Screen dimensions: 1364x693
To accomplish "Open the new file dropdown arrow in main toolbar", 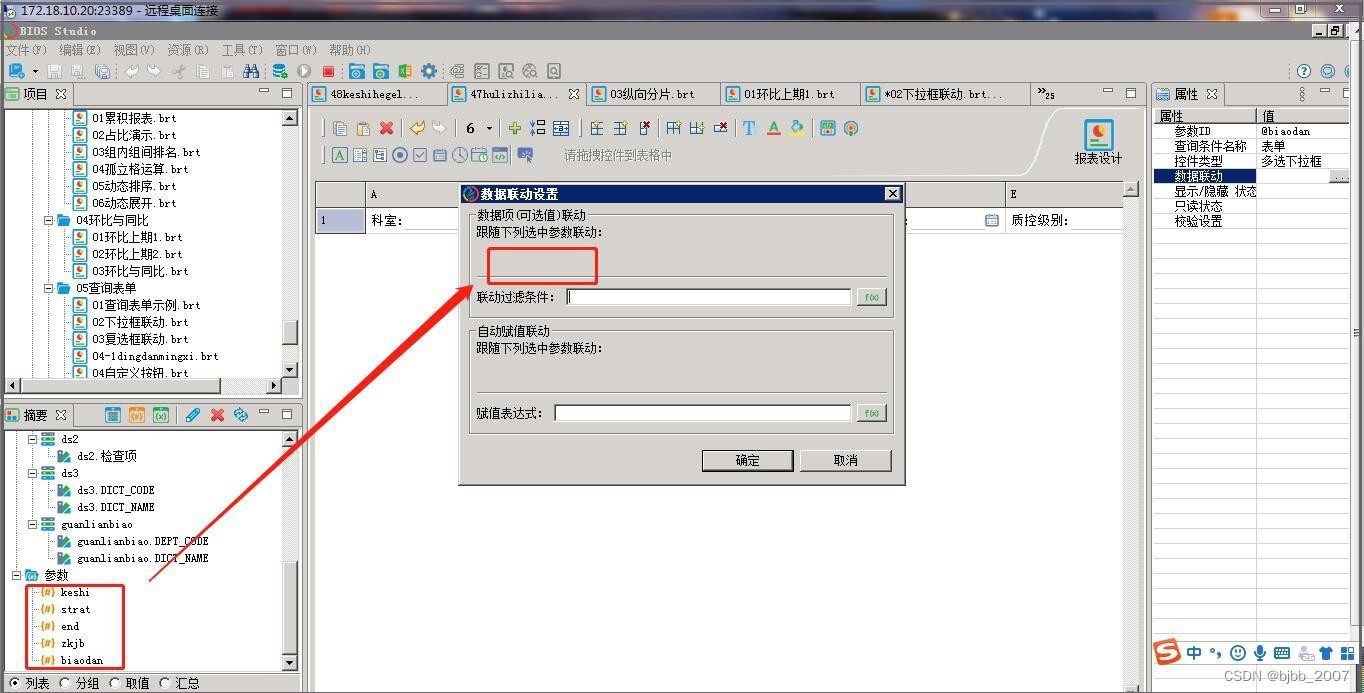I will (x=35, y=72).
